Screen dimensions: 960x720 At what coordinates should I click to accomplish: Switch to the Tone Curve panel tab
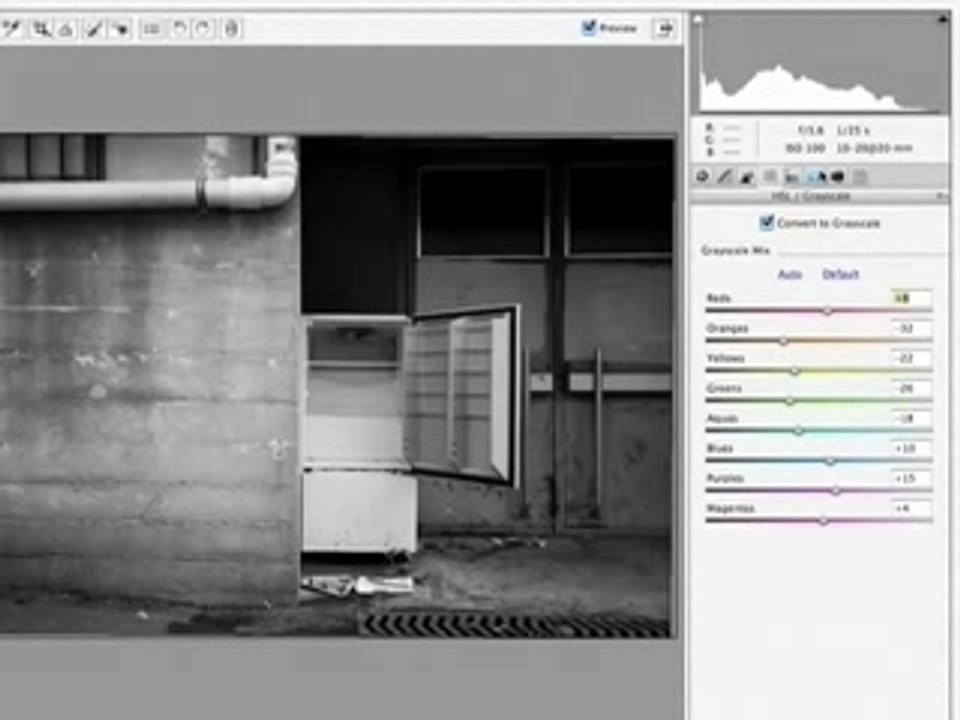[x=725, y=177]
